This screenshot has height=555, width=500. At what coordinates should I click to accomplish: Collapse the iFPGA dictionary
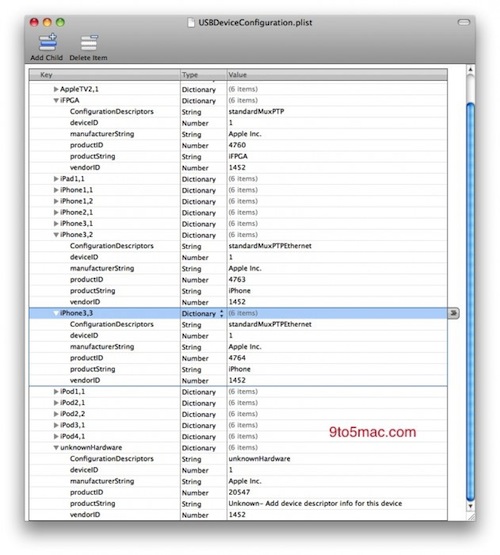[56, 101]
